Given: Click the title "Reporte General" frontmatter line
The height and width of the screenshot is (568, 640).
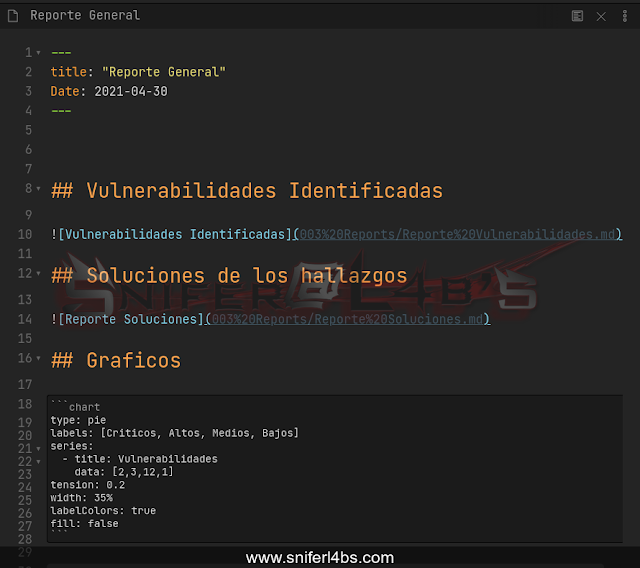Looking at the screenshot, I should 138,72.
